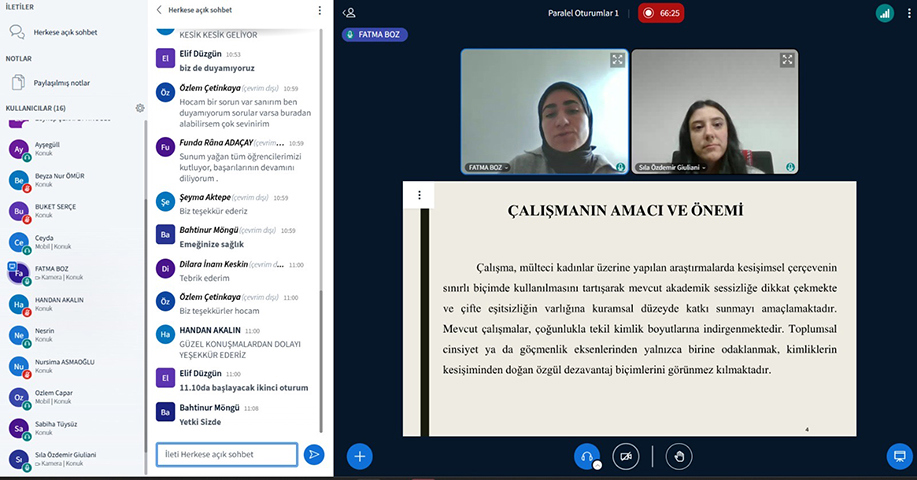Toggle webcam sharing button
917x480 pixels.
pos(626,456)
